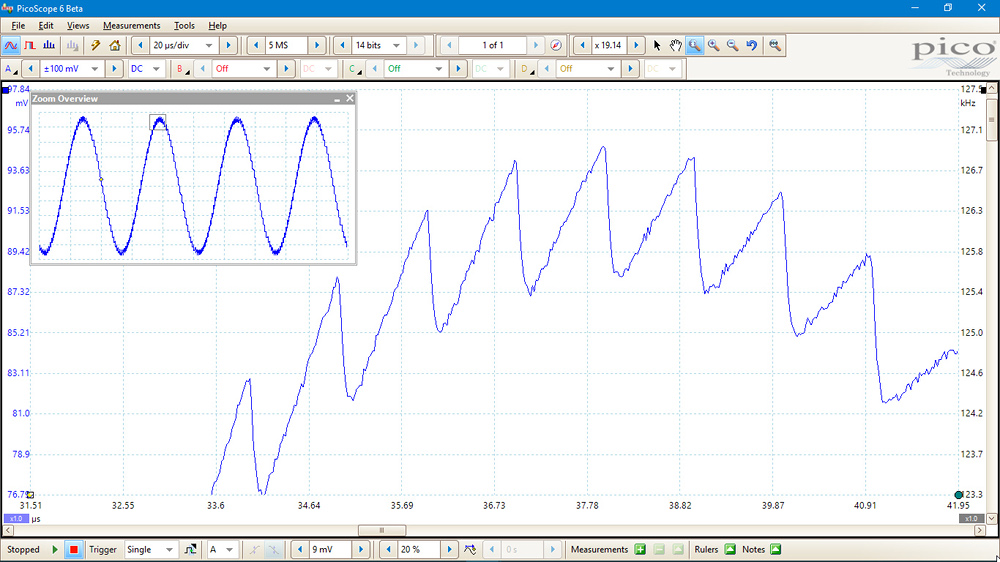Increase the 5 MS sample count
The width and height of the screenshot is (1000, 562).
[x=316, y=45]
